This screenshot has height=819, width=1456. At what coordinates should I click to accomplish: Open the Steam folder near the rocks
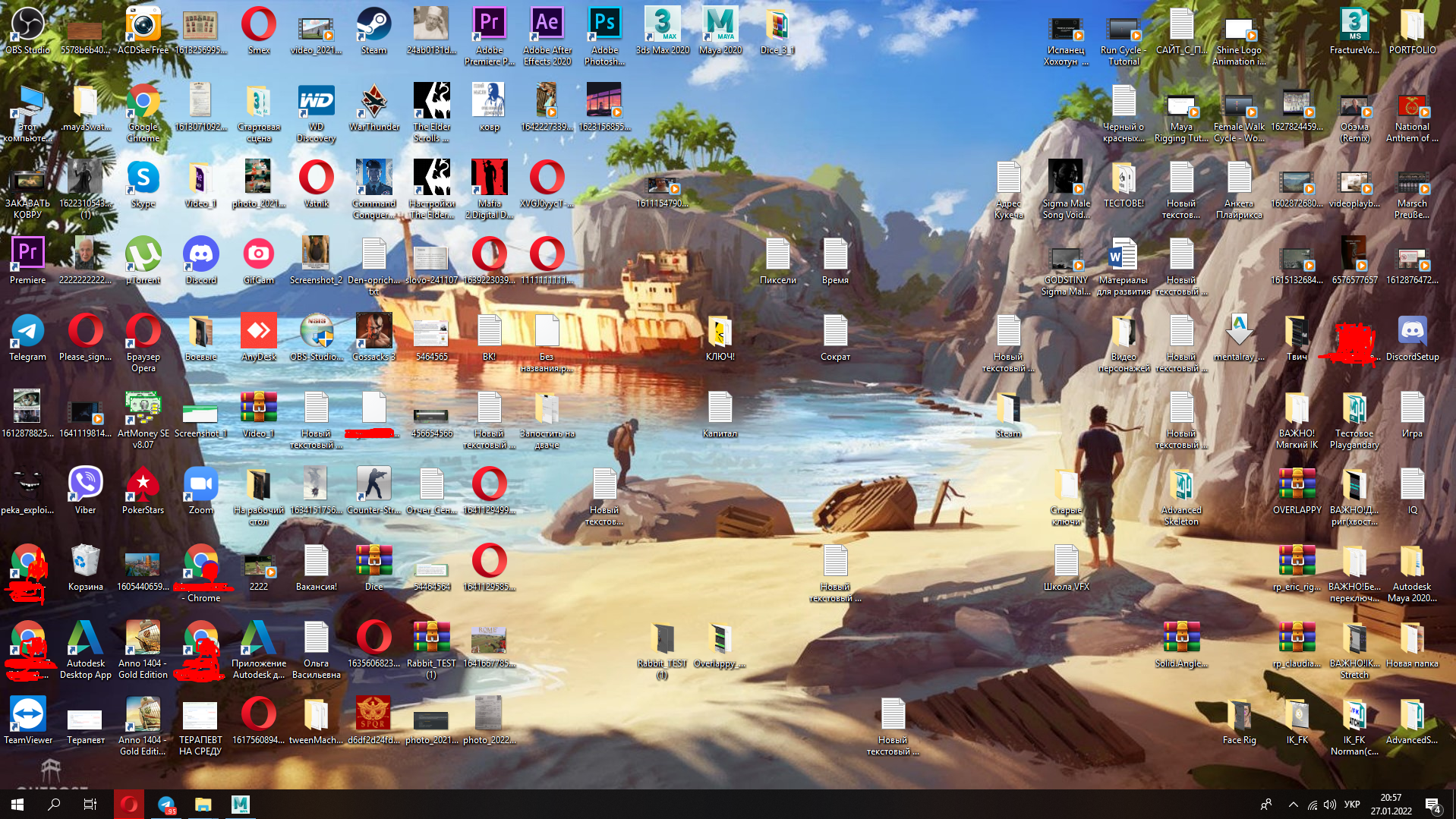[1008, 414]
